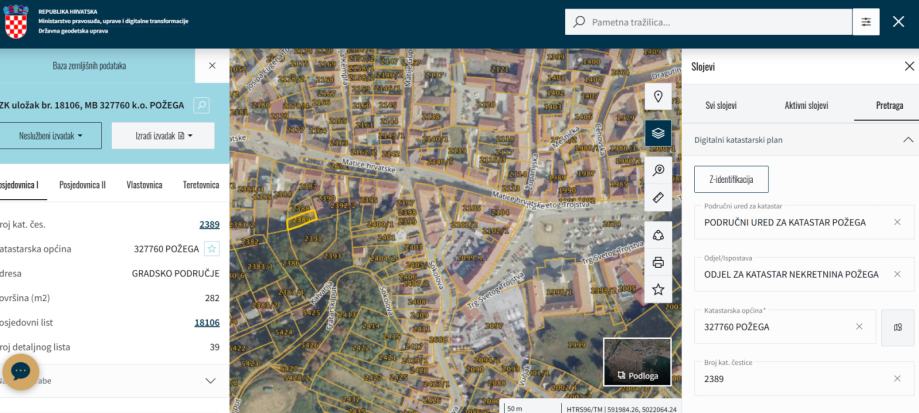Switch to Posjedovnica II tab

click(82, 185)
